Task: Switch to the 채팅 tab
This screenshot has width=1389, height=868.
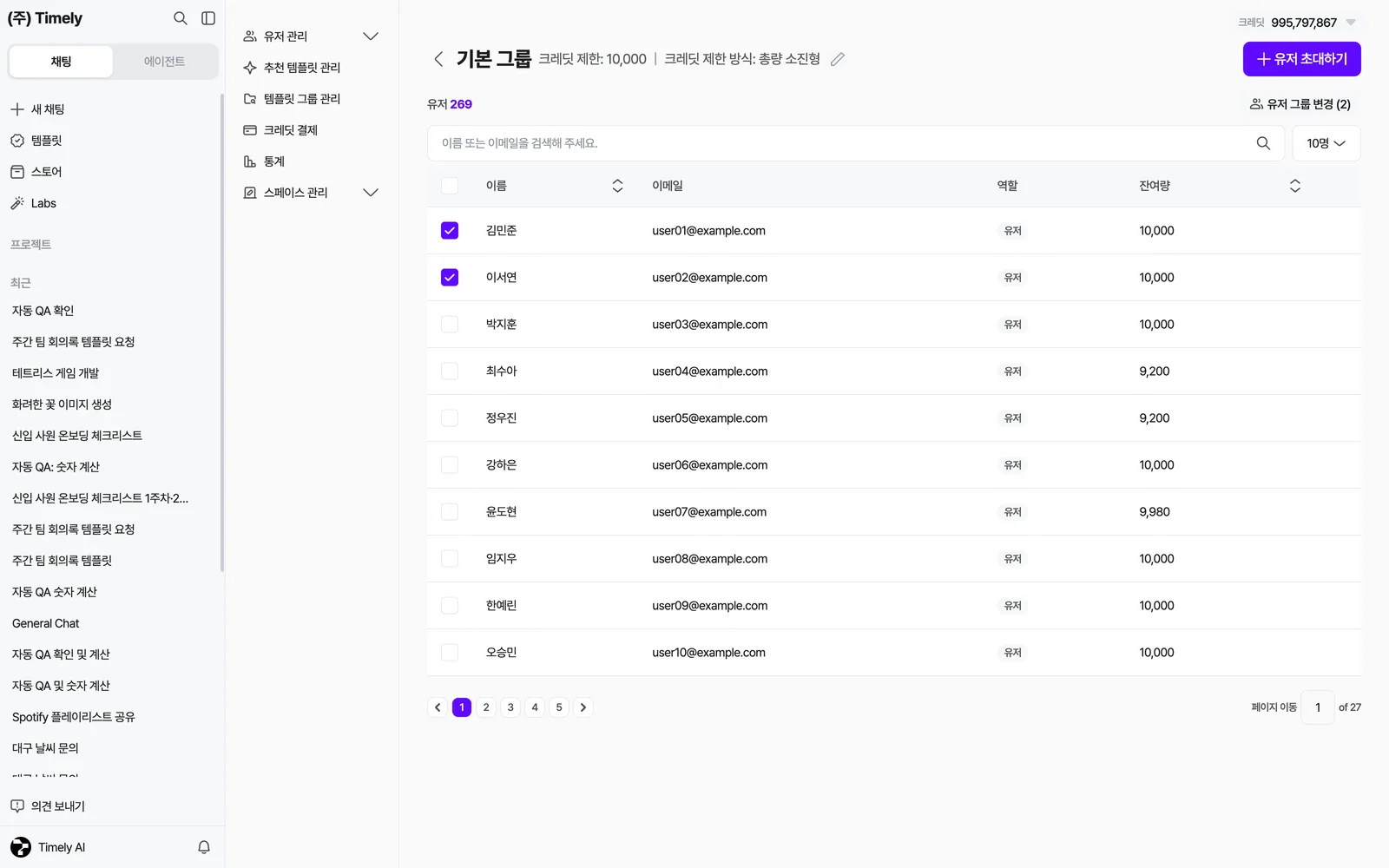Action: [61, 62]
